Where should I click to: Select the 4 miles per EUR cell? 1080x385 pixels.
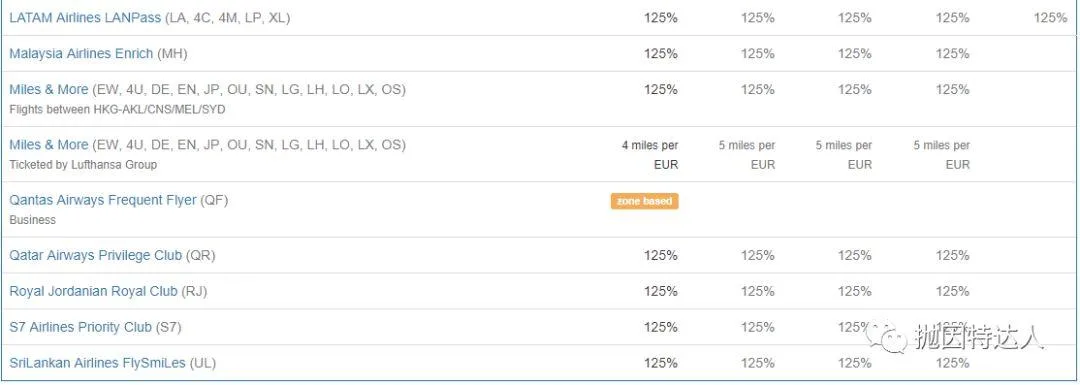pos(650,155)
